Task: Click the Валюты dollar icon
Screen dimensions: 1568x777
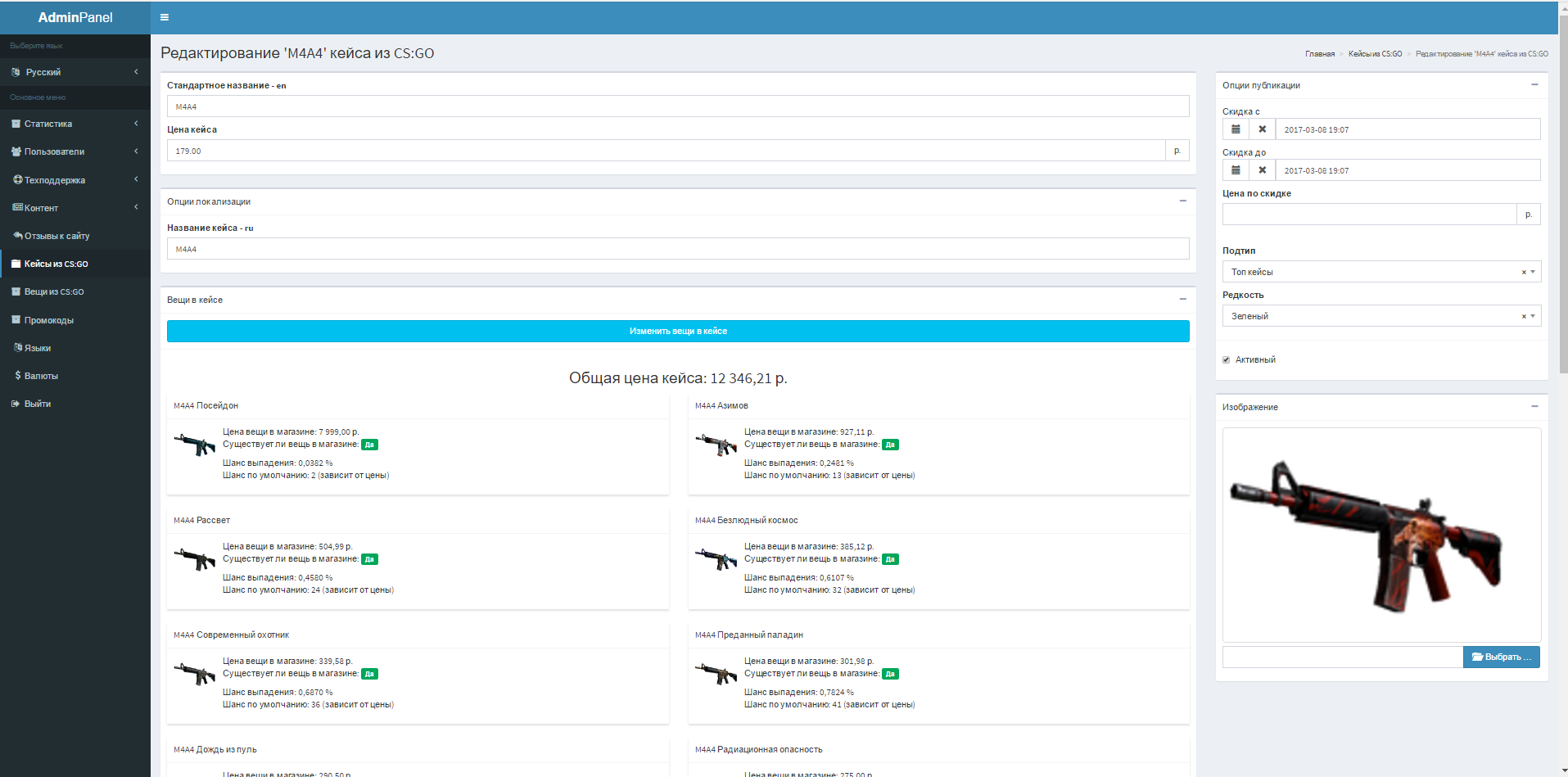Action: (18, 376)
